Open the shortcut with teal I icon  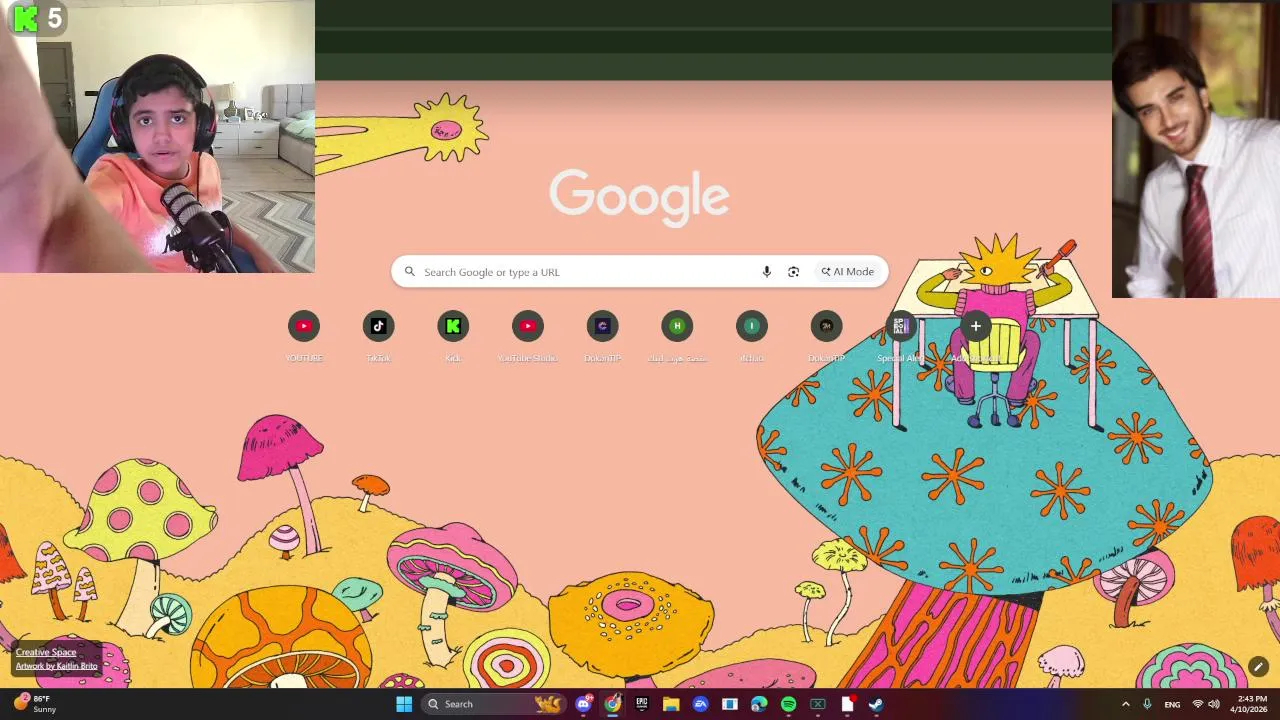click(751, 336)
